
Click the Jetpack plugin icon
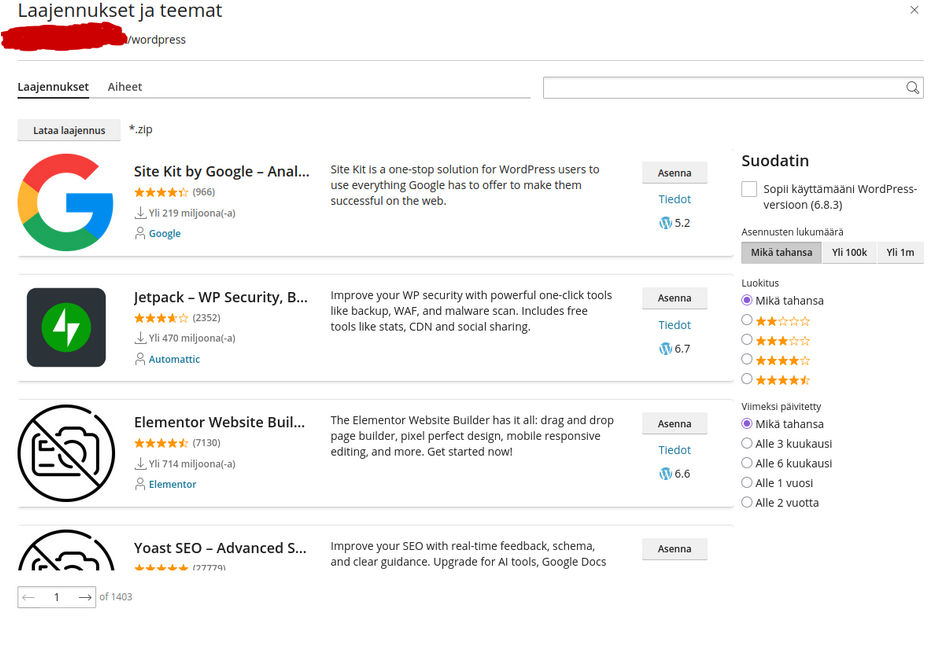point(66,327)
